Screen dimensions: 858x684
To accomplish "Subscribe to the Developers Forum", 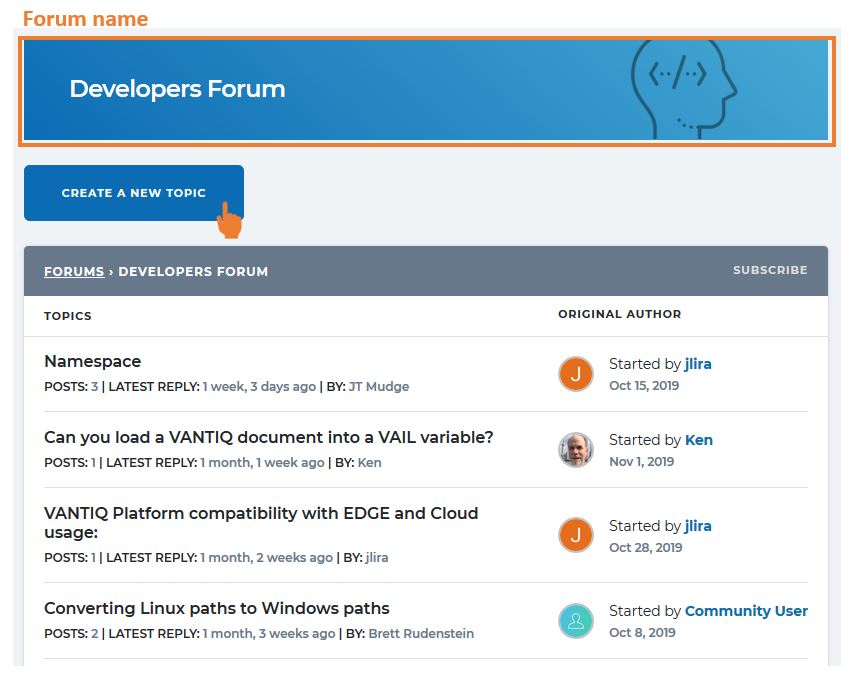I will pyautogui.click(x=770, y=270).
